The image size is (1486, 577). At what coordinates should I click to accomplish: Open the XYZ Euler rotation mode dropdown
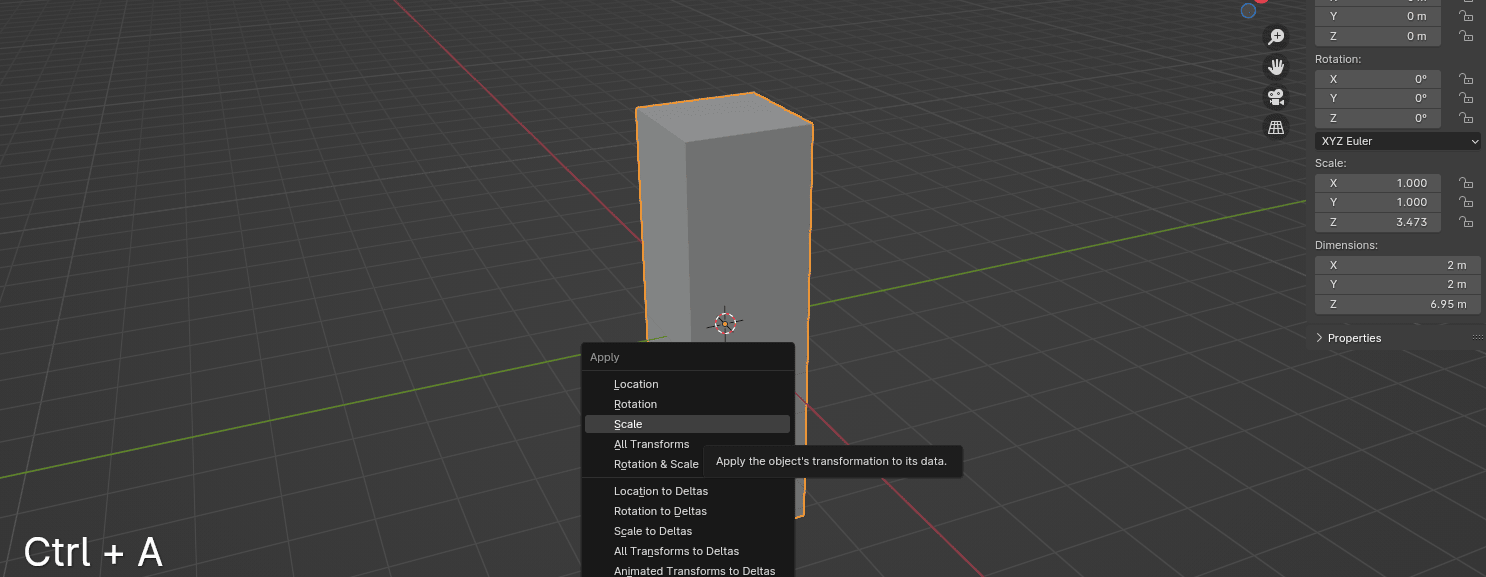point(1397,141)
